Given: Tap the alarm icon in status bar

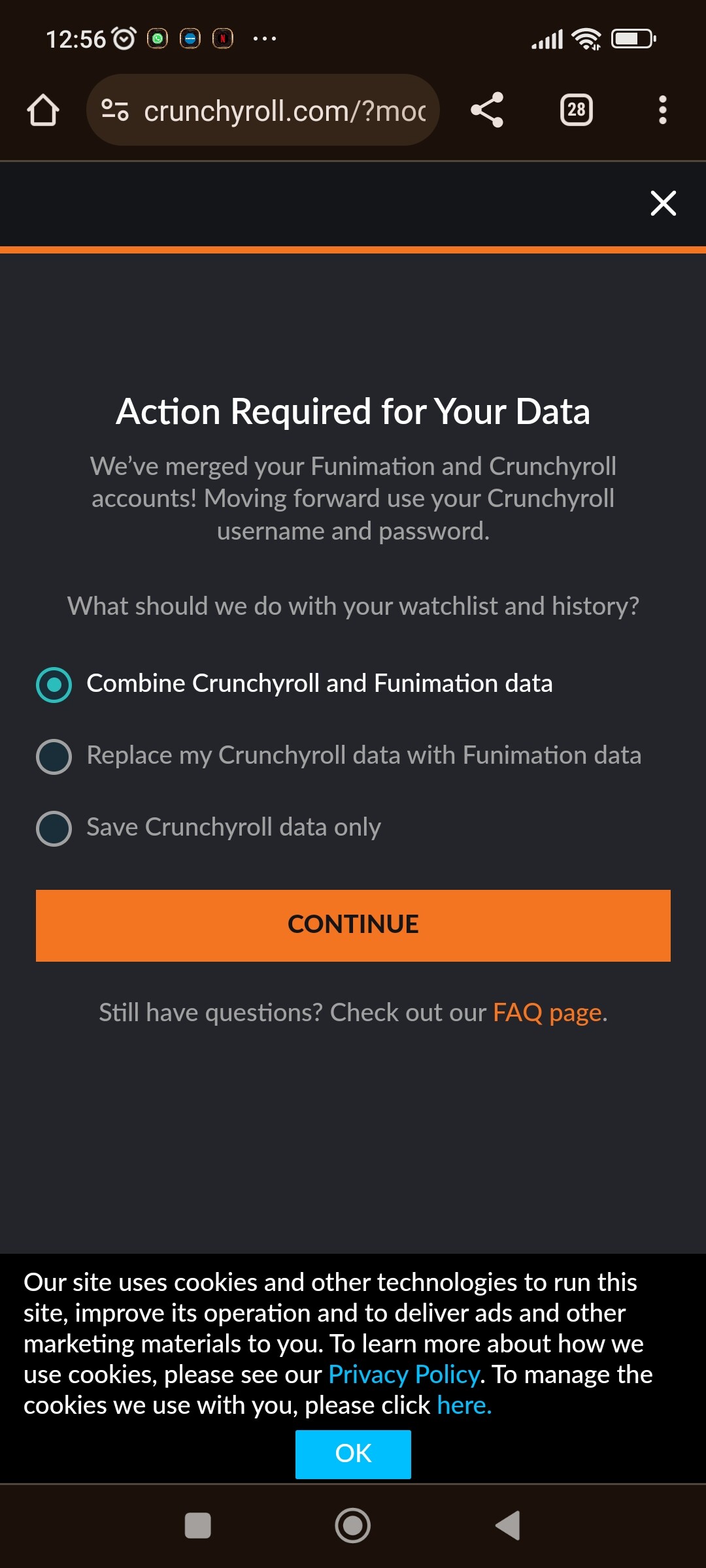Looking at the screenshot, I should (x=124, y=39).
